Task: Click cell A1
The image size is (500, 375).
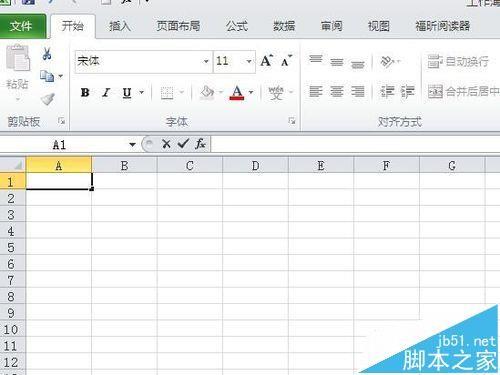Action: coord(59,181)
